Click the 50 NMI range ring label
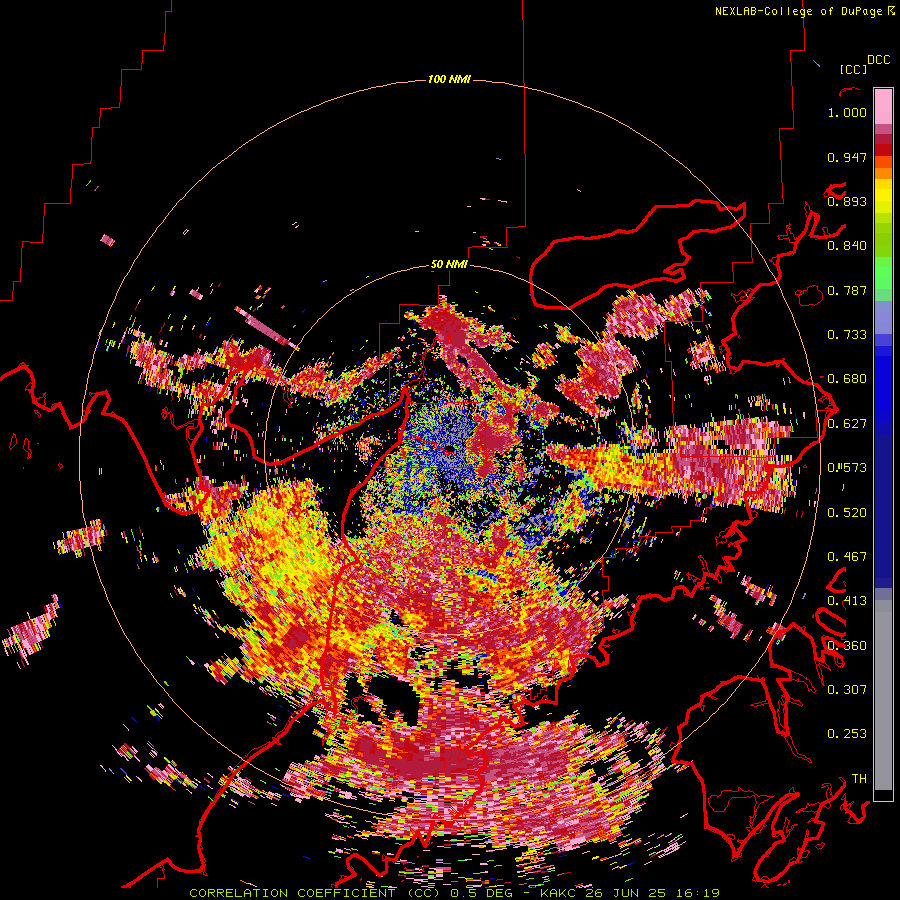The image size is (900, 900). click(449, 265)
